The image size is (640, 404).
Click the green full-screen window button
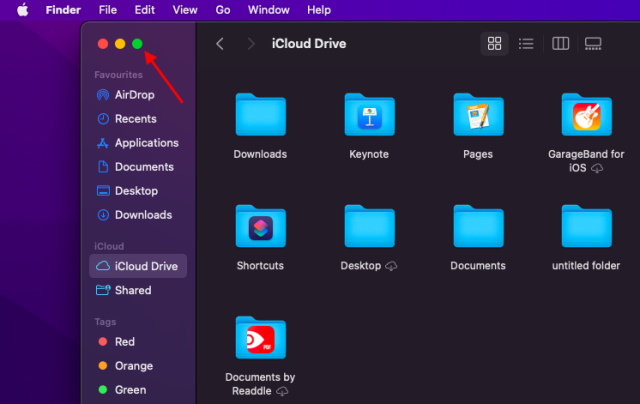[x=137, y=44]
